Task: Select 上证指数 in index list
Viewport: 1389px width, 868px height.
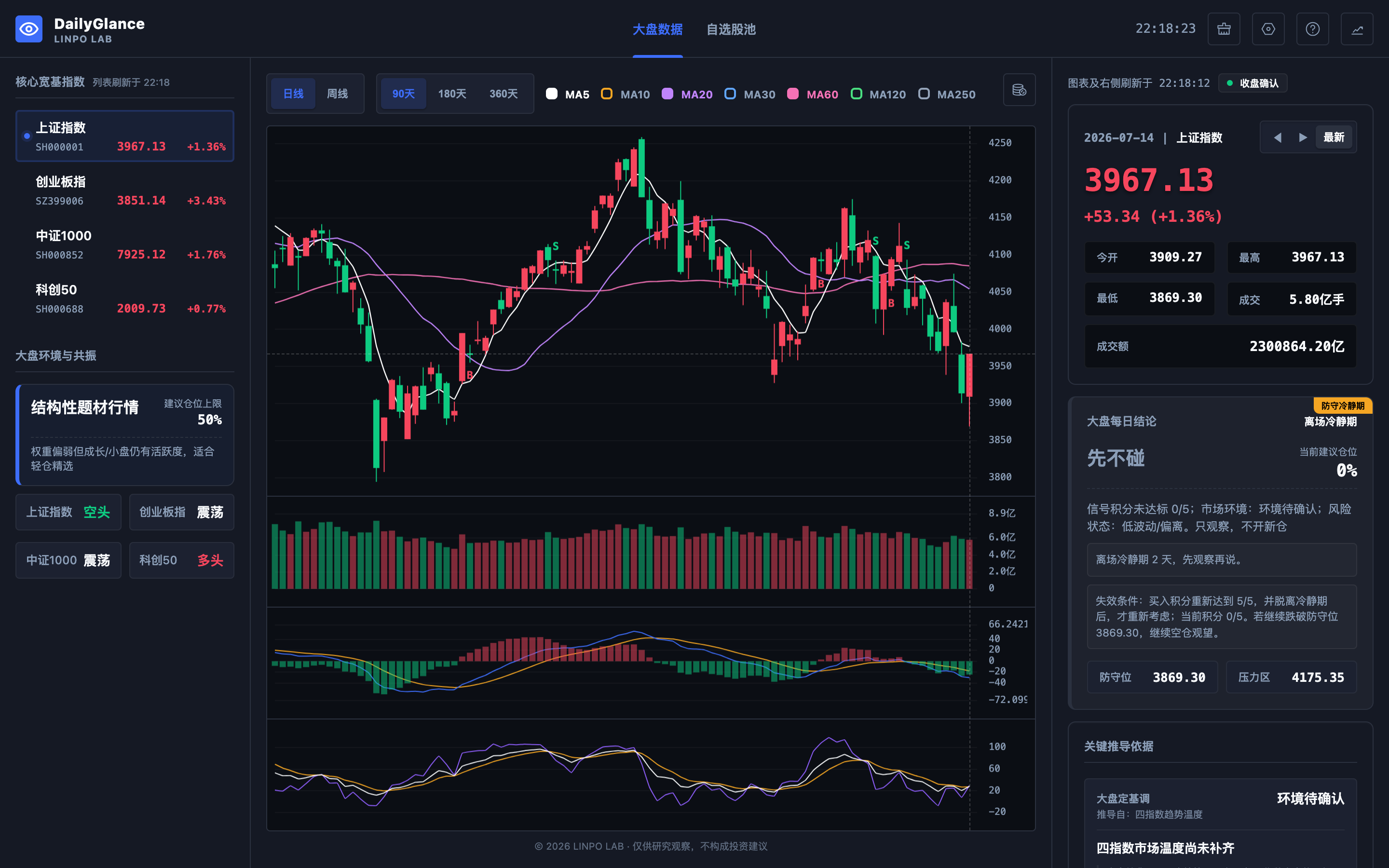Action: pyautogui.click(x=124, y=136)
